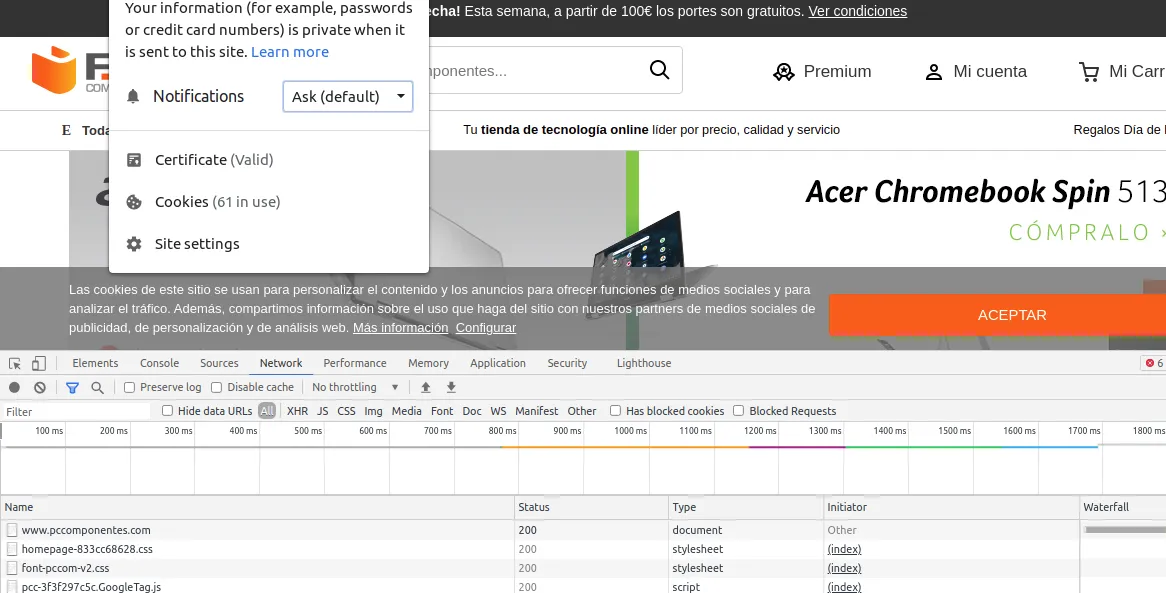Viewport: 1166px width, 593px height.
Task: Filter requests by JS
Action: coord(323,411)
